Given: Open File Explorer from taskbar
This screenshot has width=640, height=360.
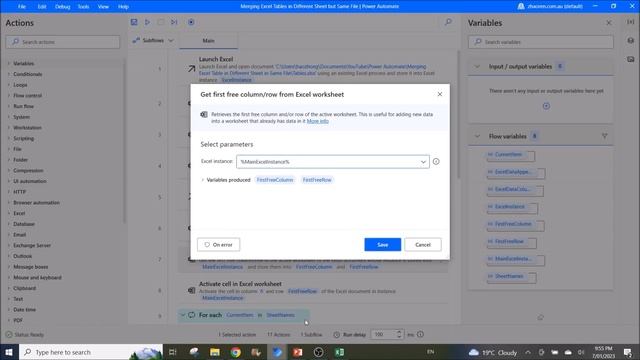Looking at the screenshot, I should [x=215, y=352].
